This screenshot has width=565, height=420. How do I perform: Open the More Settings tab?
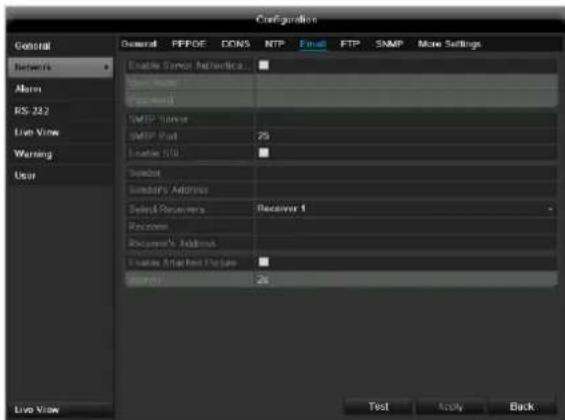449,44
